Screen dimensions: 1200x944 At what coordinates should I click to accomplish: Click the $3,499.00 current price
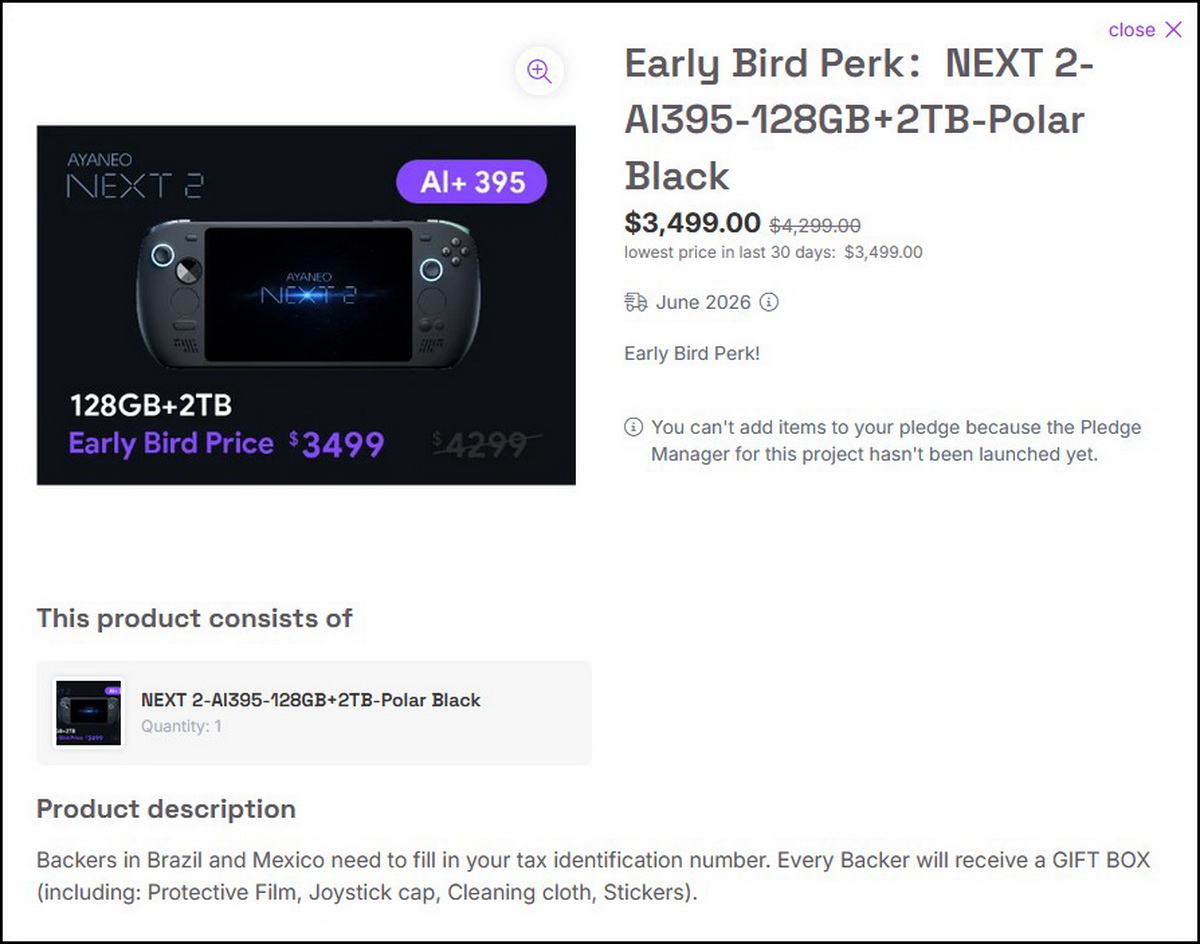tap(693, 223)
